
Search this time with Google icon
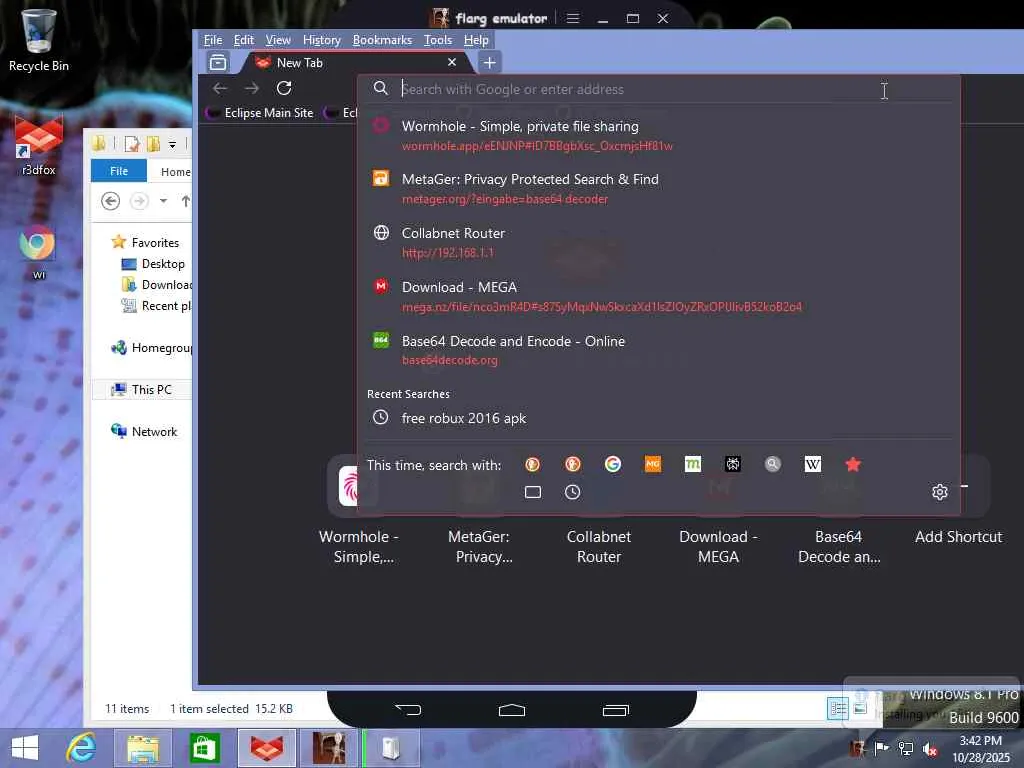(613, 464)
